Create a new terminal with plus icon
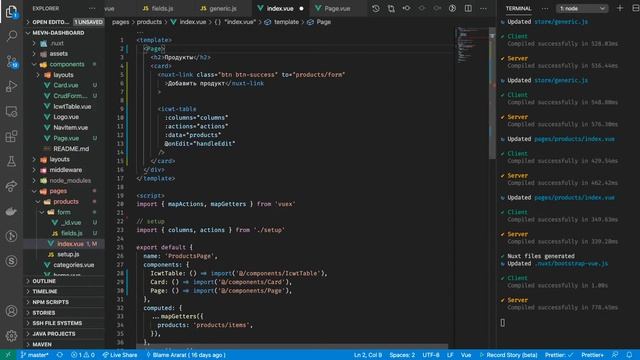The image size is (640, 360). pos(620,8)
